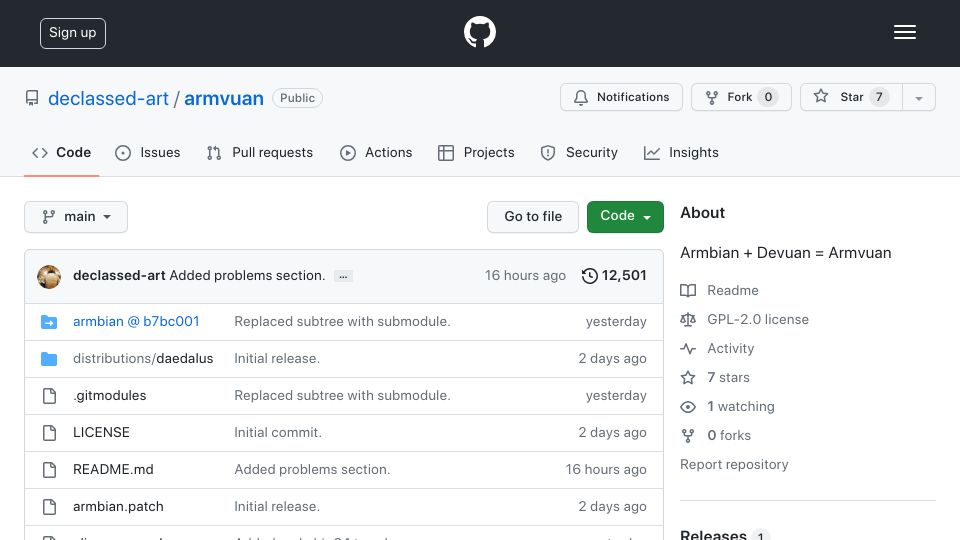
Task: Open 'Added problems section.' commit message in header
Action: [247, 276]
